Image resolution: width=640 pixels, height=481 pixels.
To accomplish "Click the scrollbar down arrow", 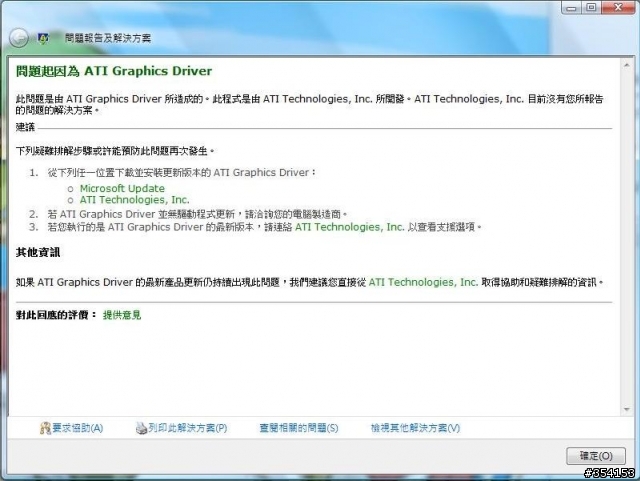I will coord(627,409).
